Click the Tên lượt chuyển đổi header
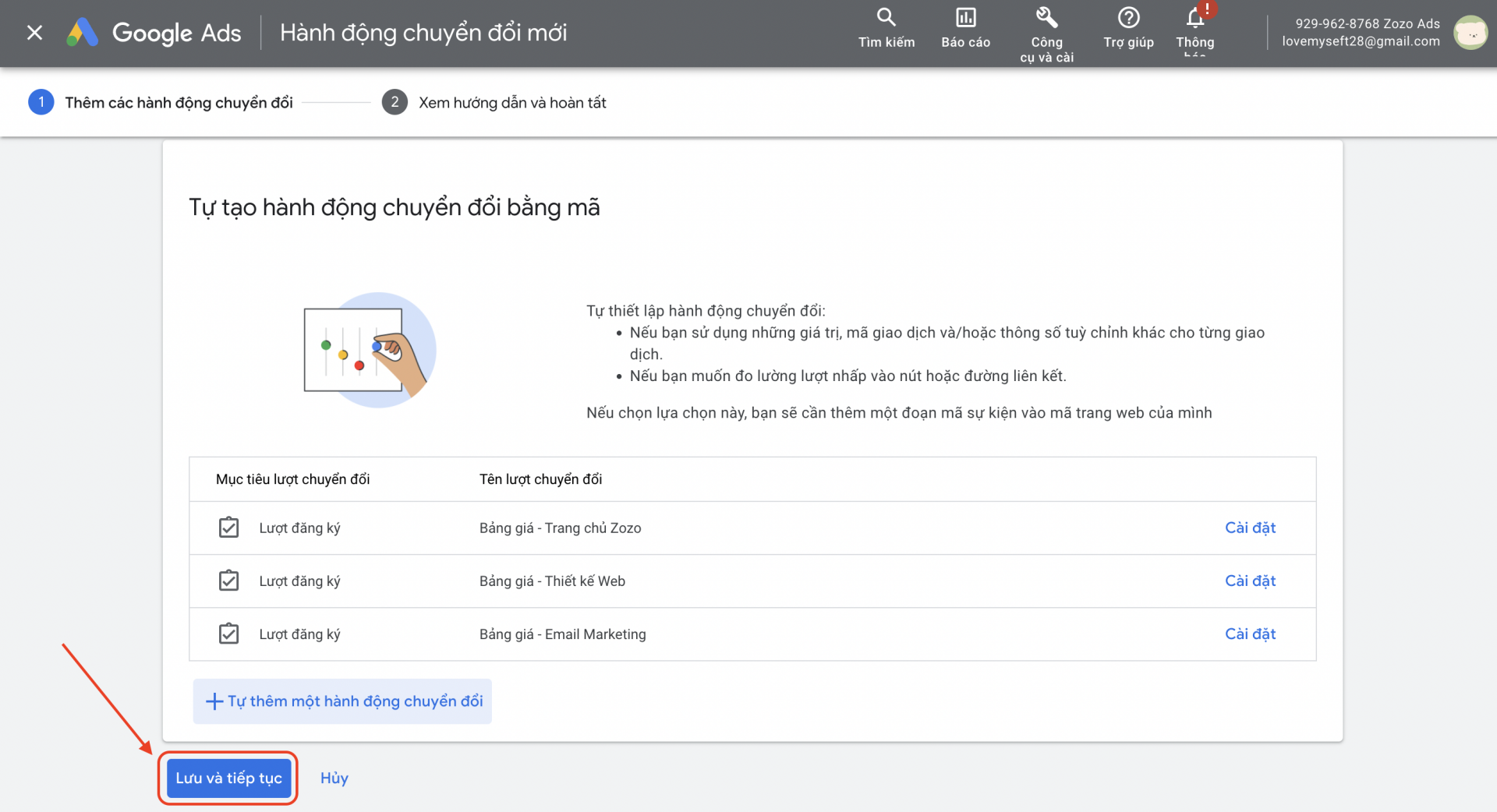 [540, 479]
